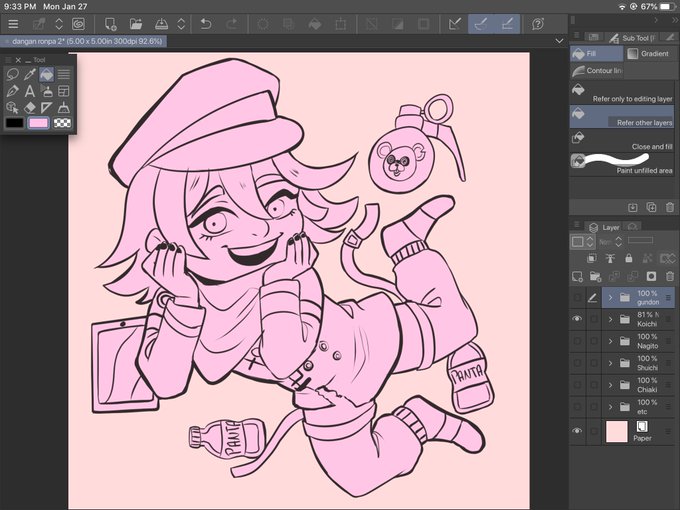Expand the gundon layer folder
This screenshot has width=680, height=510.
610,298
